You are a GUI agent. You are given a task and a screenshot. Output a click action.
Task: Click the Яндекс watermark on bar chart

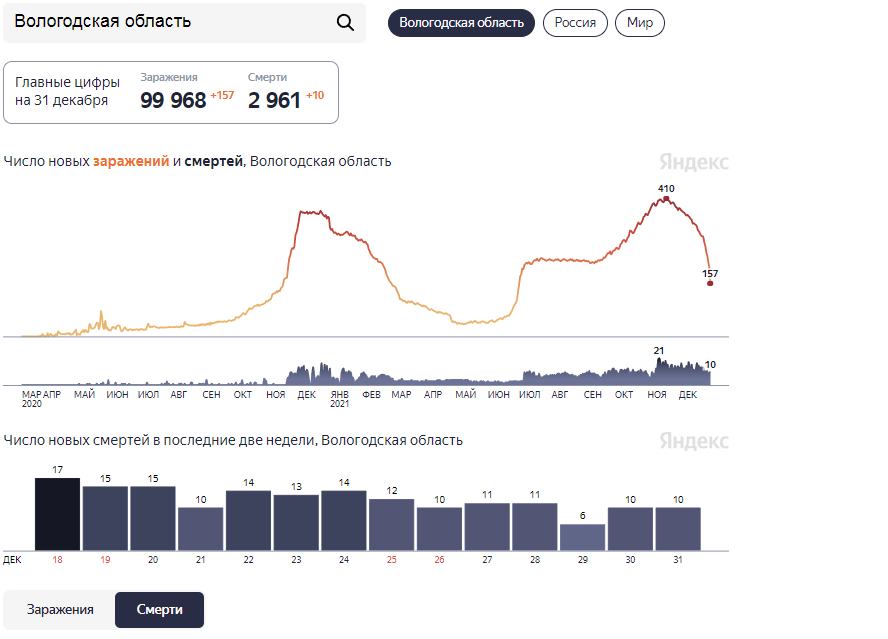694,441
